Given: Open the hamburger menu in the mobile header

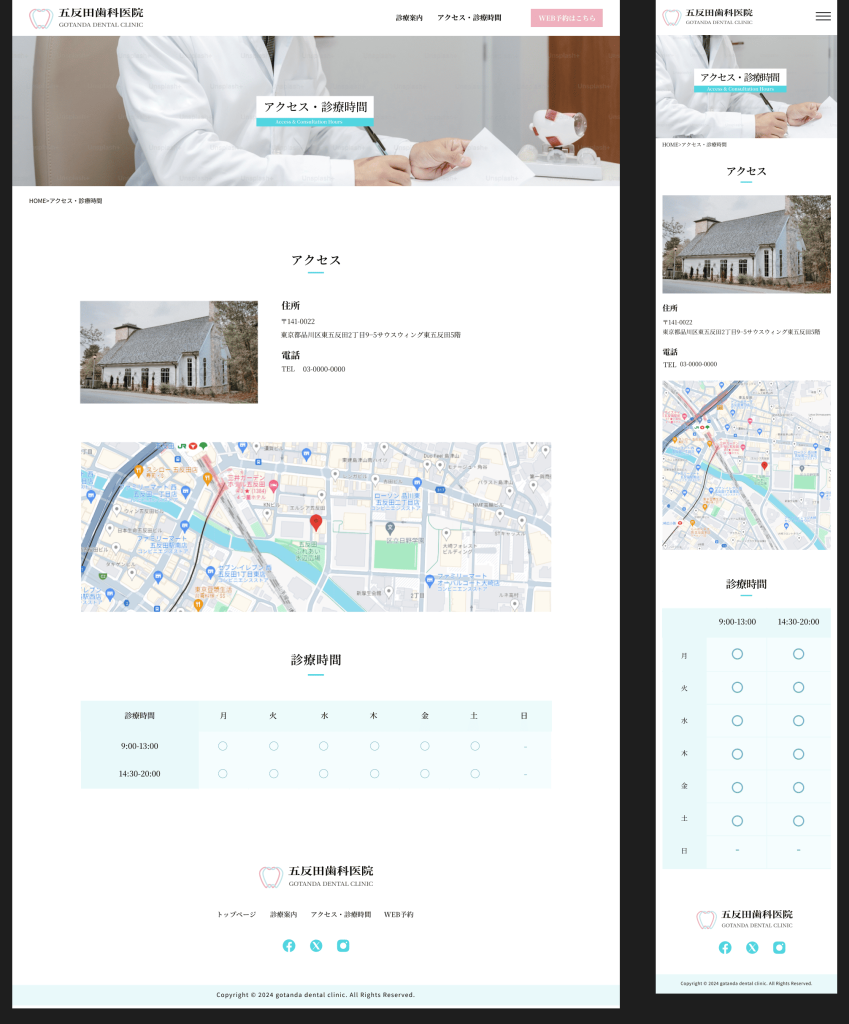Looking at the screenshot, I should point(823,16).
